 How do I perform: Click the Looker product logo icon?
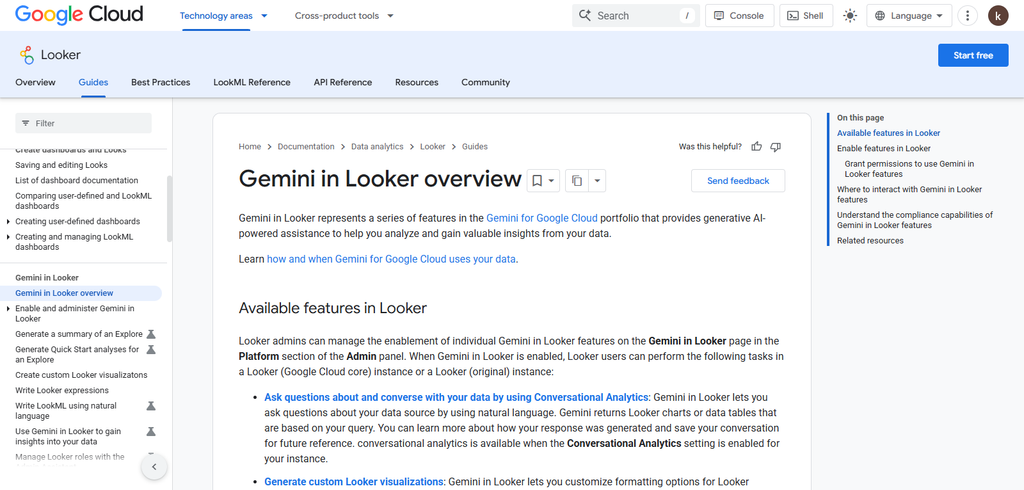pos(26,55)
